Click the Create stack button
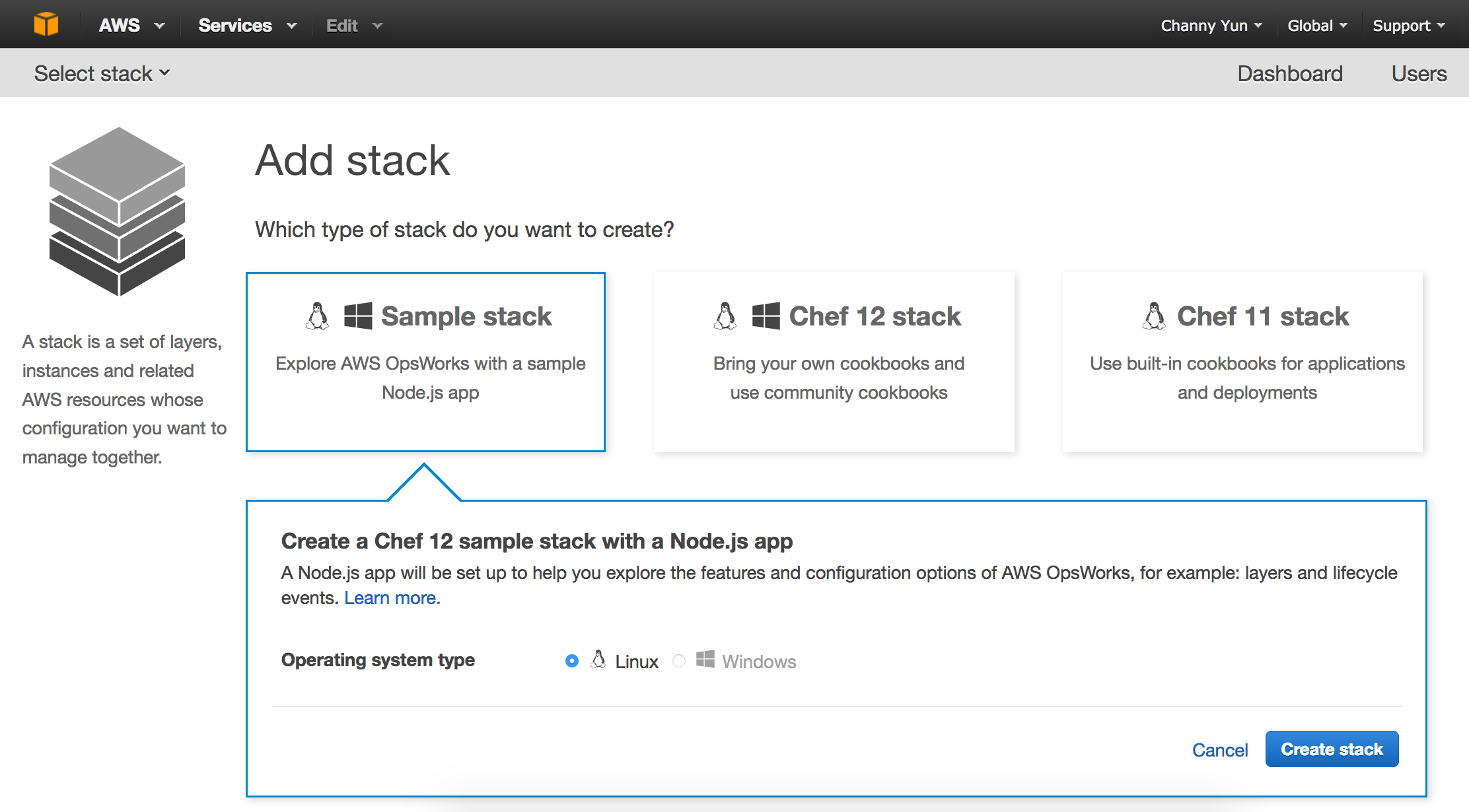The width and height of the screenshot is (1469, 812). (x=1332, y=749)
